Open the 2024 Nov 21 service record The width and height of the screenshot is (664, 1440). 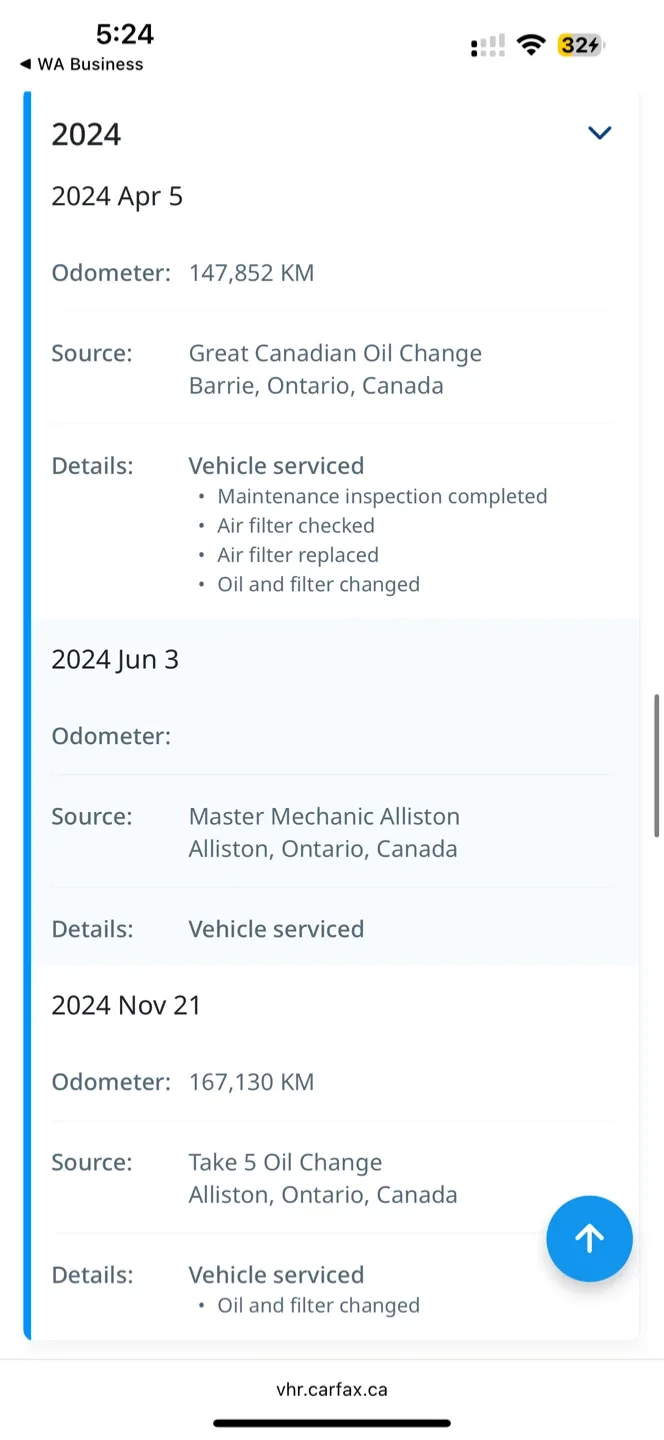coord(126,1004)
